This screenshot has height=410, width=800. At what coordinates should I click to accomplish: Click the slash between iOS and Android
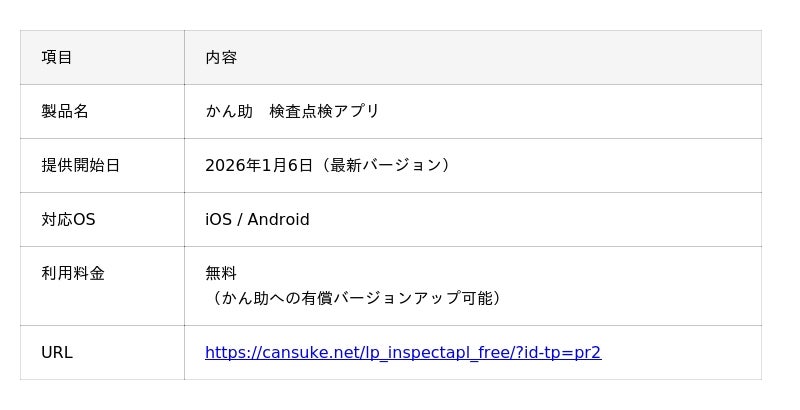pyautogui.click(x=239, y=219)
